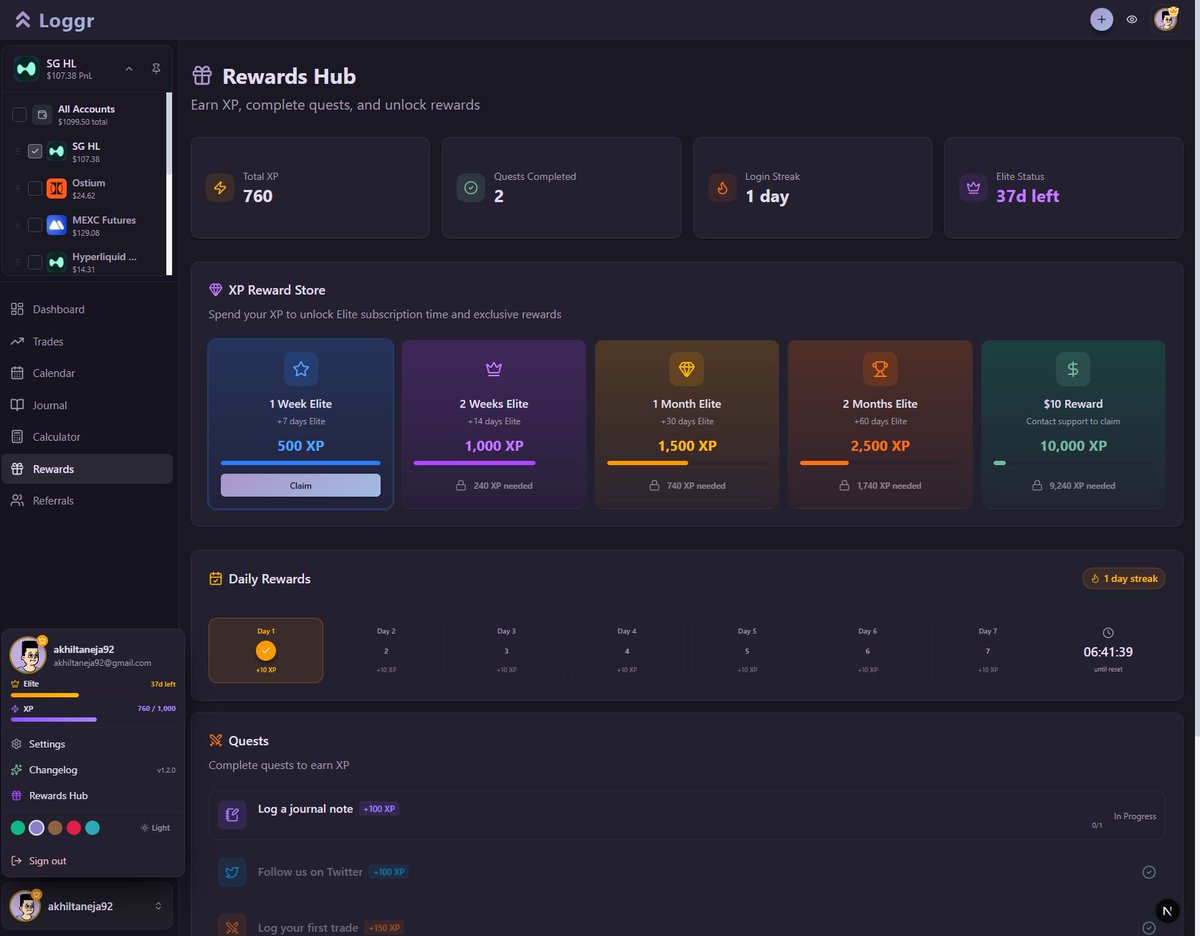Viewport: 1200px width, 936px height.
Task: Click the 2 Months Elite progress bar
Action: 880,463
